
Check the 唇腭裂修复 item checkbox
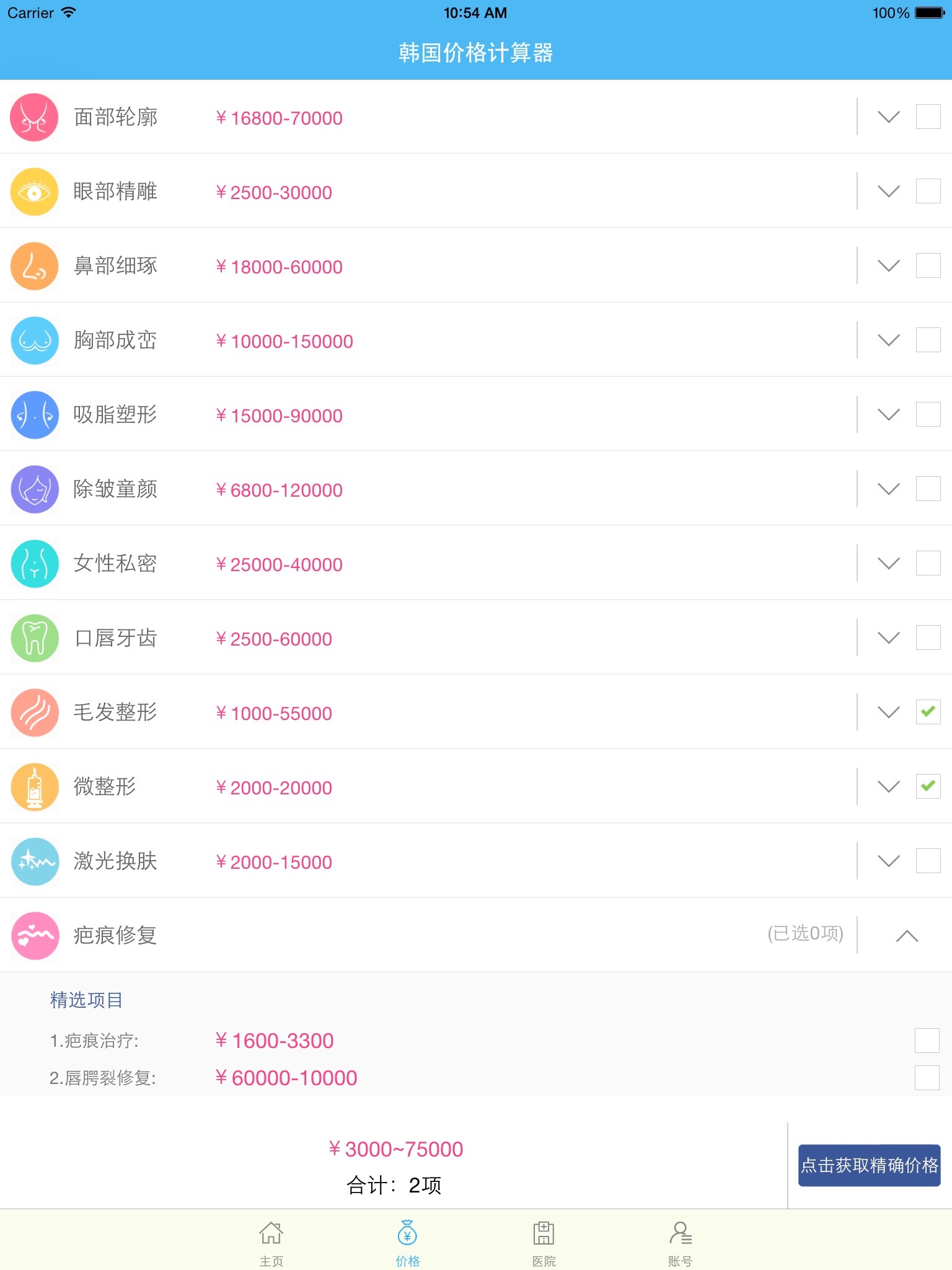pos(927,1078)
